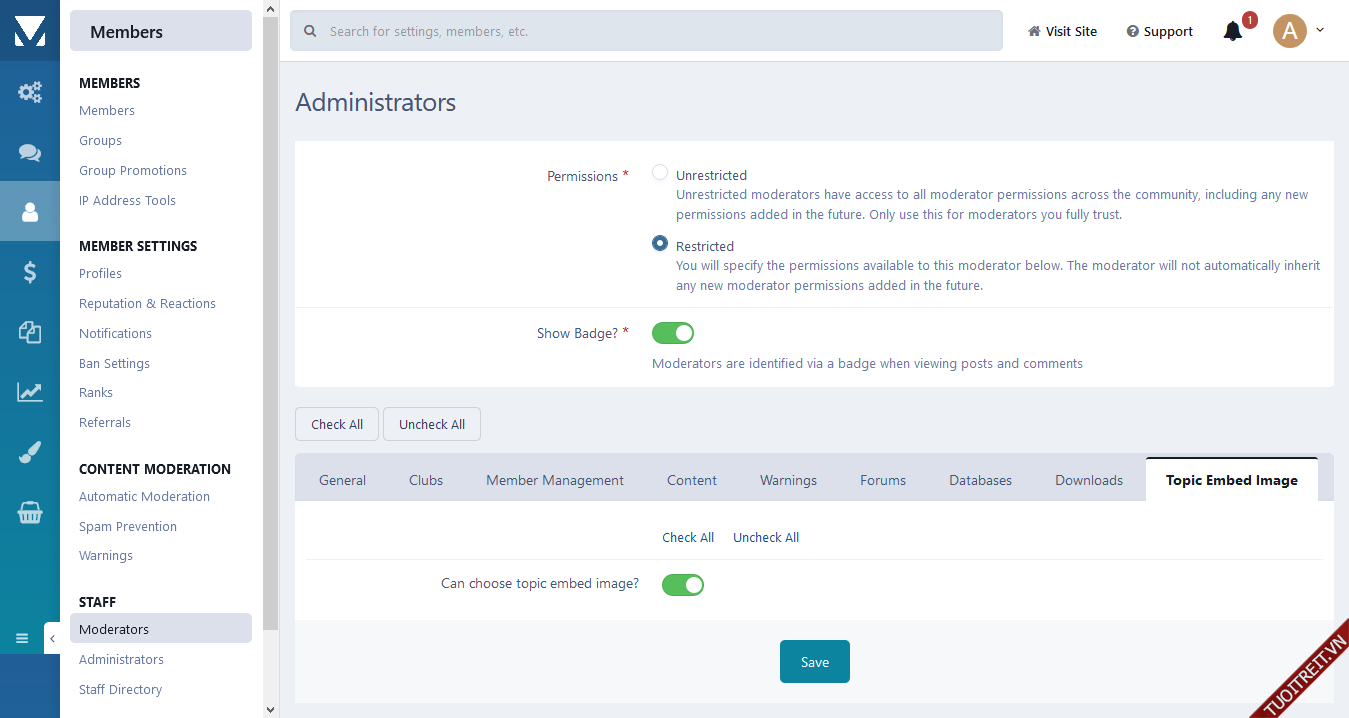Disable Can choose topic embed image toggle
This screenshot has width=1349, height=718.
click(683, 584)
